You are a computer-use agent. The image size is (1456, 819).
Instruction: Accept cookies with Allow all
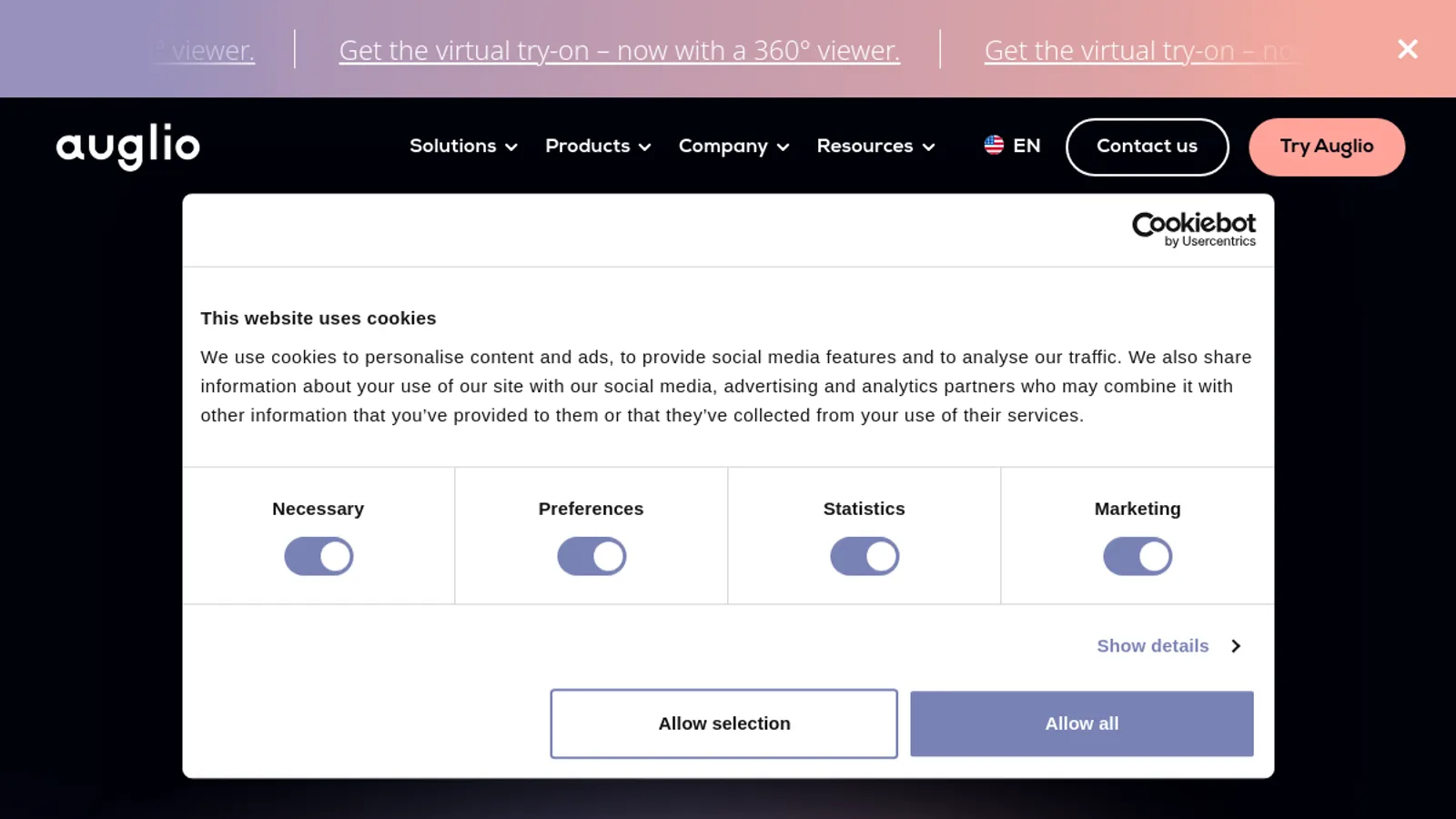(x=1082, y=723)
